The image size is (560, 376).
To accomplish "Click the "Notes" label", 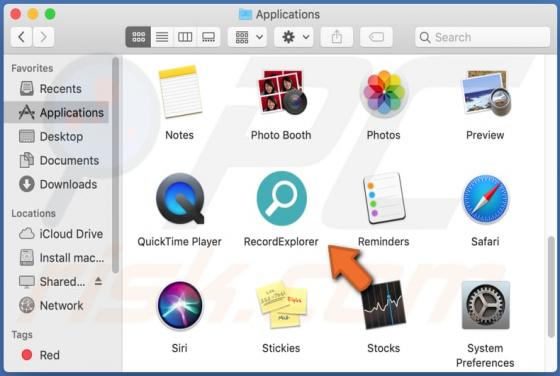I will tap(179, 135).
